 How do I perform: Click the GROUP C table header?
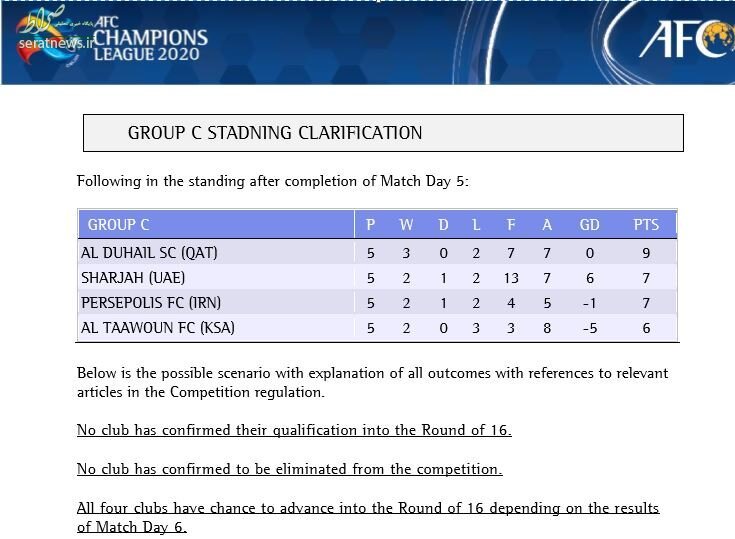pos(119,225)
